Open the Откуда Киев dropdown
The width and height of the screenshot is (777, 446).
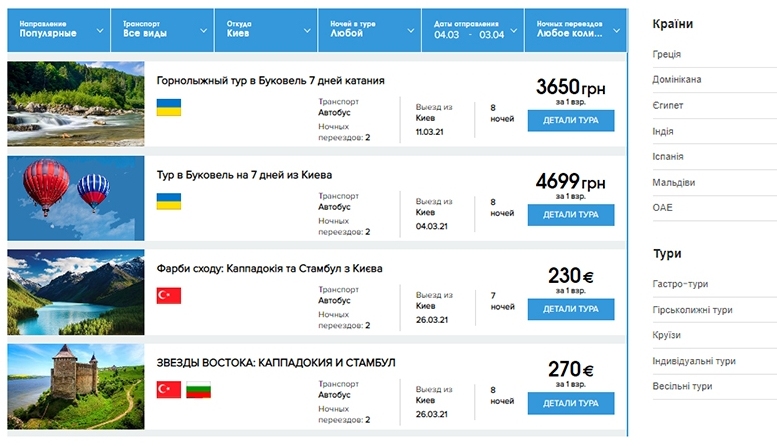click(x=266, y=30)
